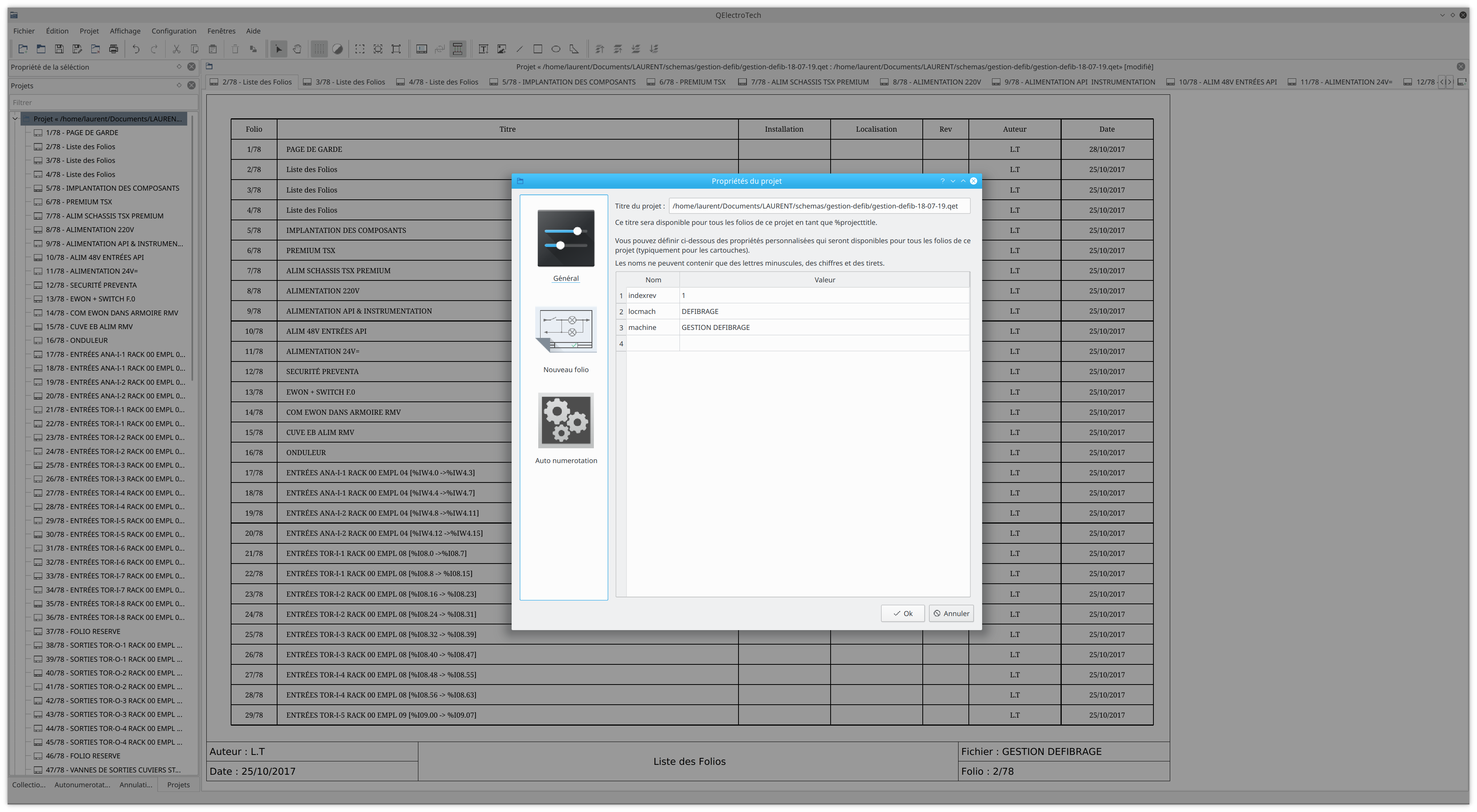Toggle the grid display button
This screenshot has height=812, width=1477.
[319, 49]
